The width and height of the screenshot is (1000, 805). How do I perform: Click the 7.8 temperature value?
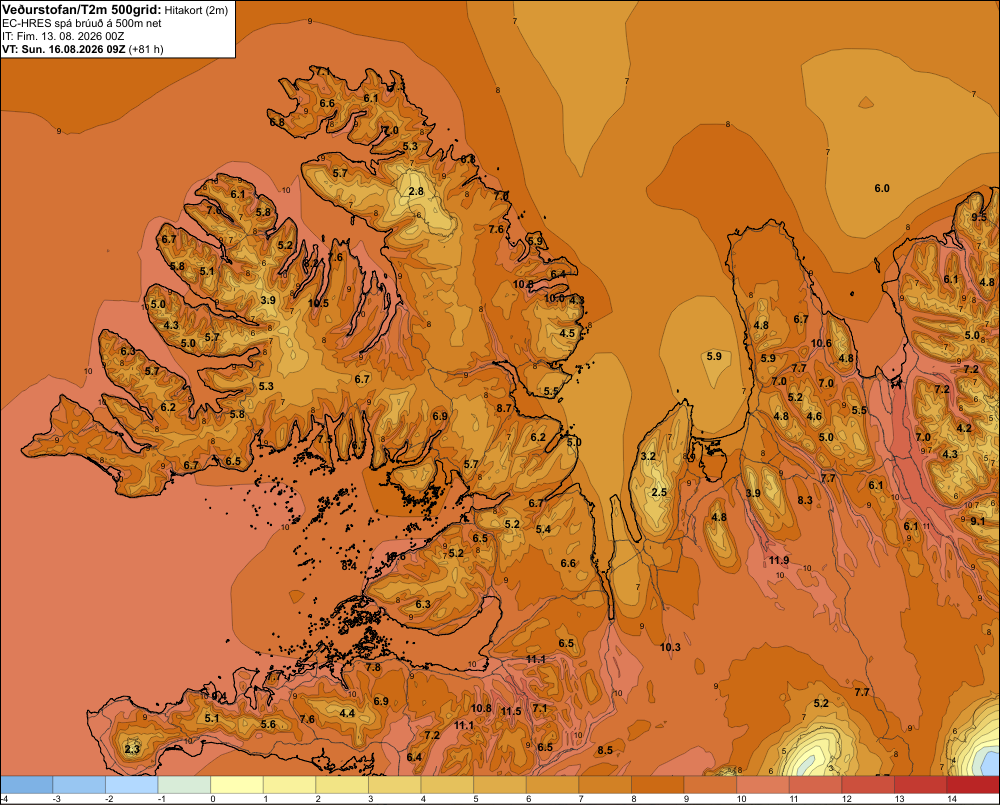click(x=372, y=667)
